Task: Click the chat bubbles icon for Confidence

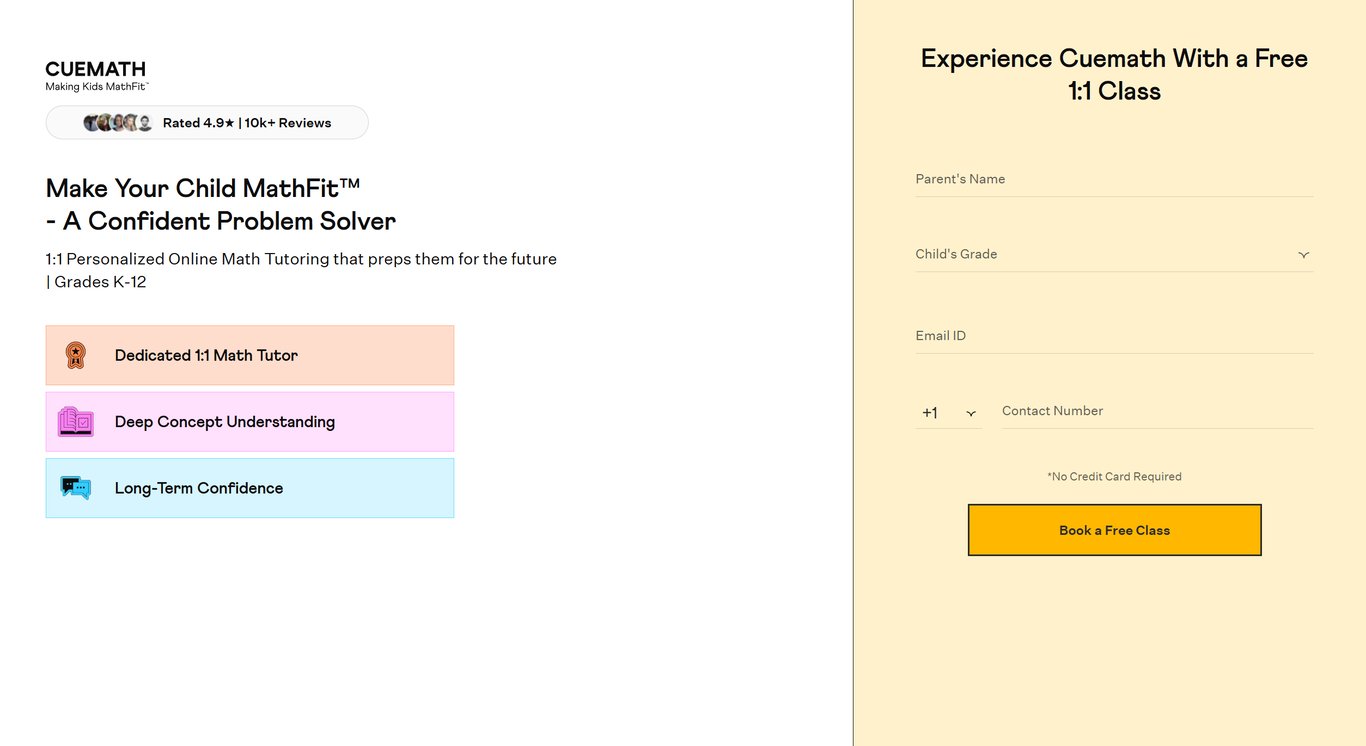Action: 75,488
